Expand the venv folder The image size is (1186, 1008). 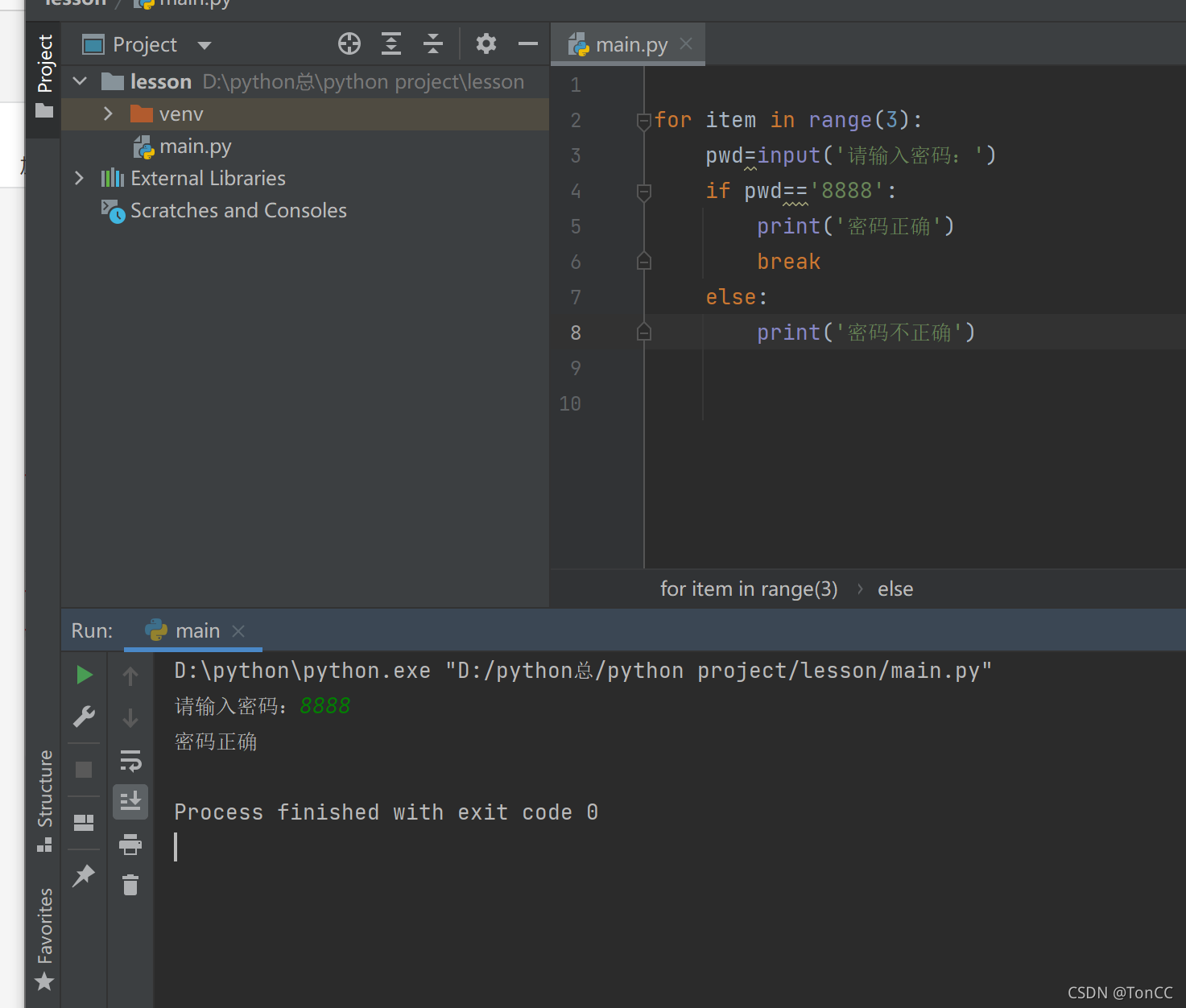[x=108, y=114]
